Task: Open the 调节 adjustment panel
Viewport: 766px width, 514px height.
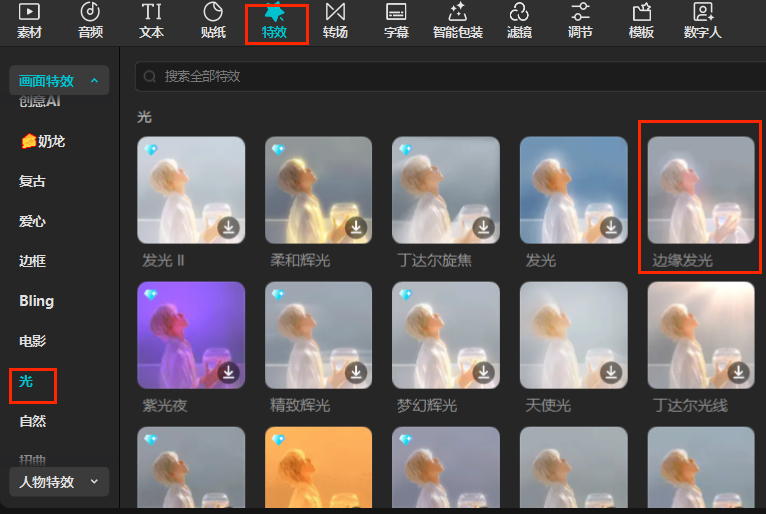Action: [x=580, y=20]
